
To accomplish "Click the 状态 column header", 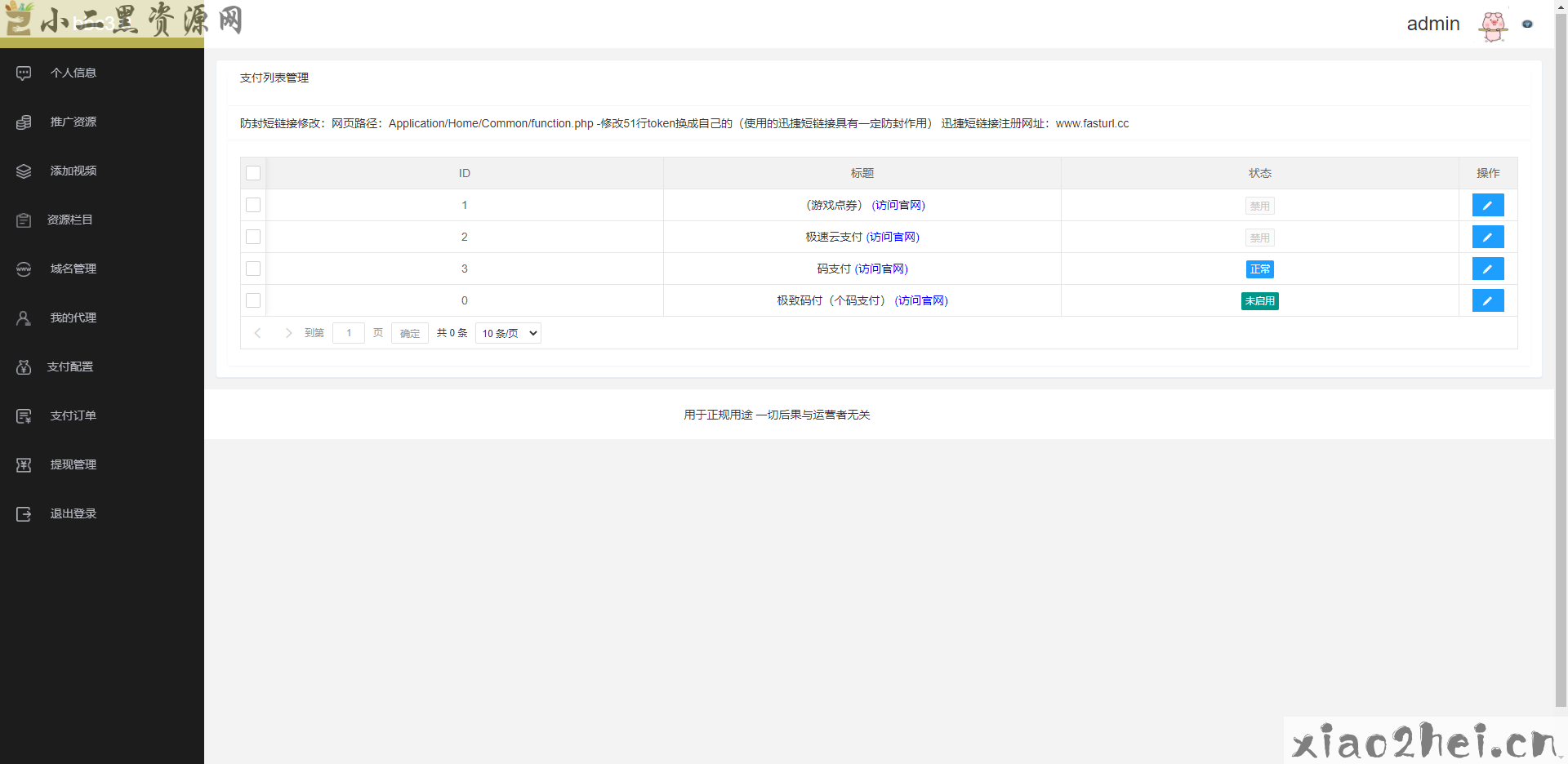I will click(x=1260, y=173).
